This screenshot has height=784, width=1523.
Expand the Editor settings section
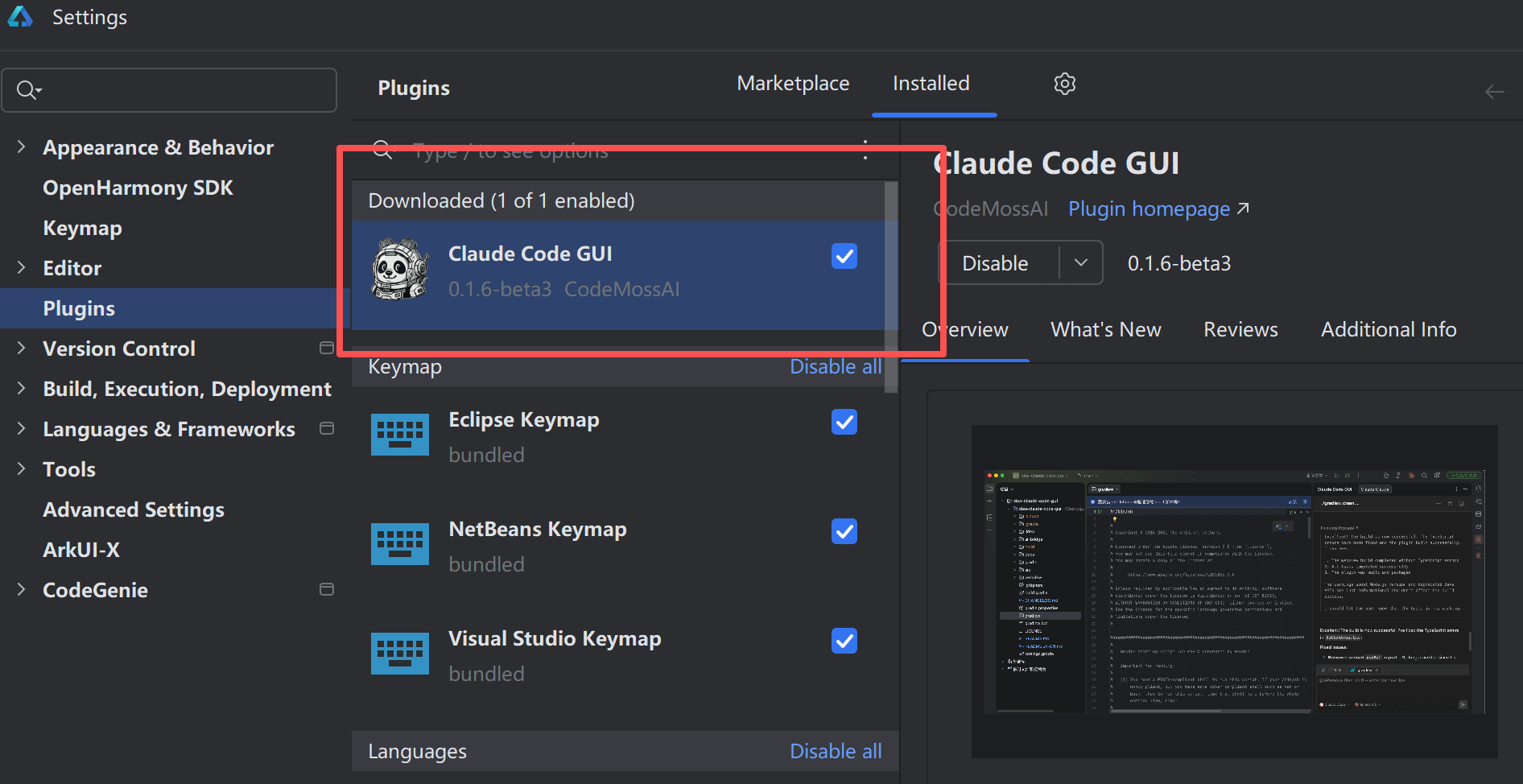click(22, 267)
